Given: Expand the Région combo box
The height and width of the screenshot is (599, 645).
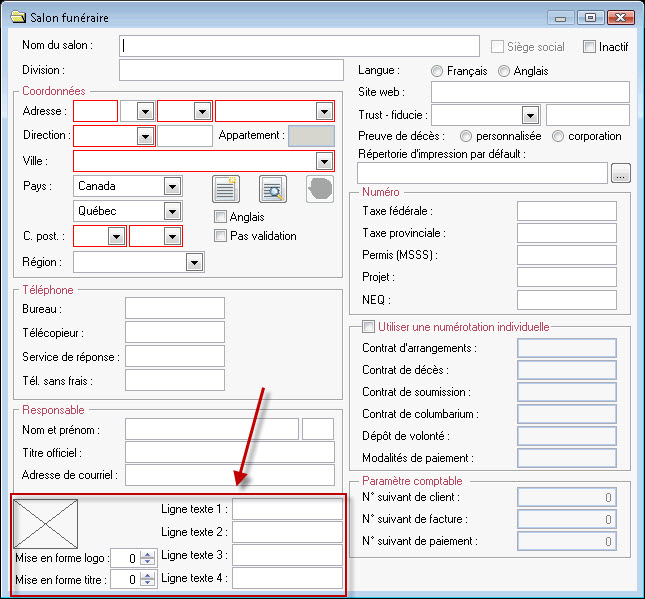Looking at the screenshot, I should pyautogui.click(x=194, y=262).
